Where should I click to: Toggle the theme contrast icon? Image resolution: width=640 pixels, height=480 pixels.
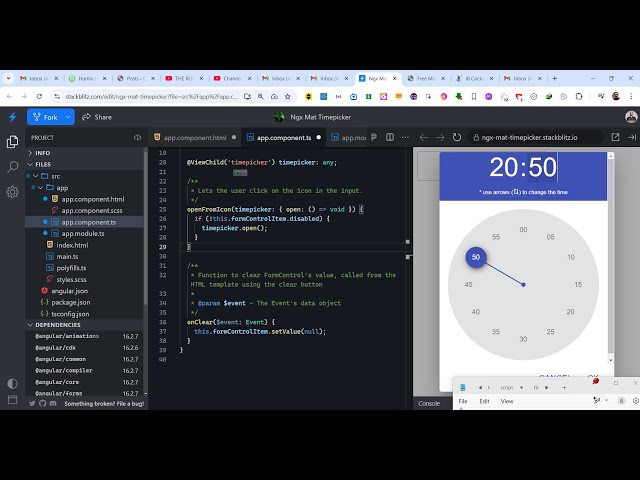[12, 383]
